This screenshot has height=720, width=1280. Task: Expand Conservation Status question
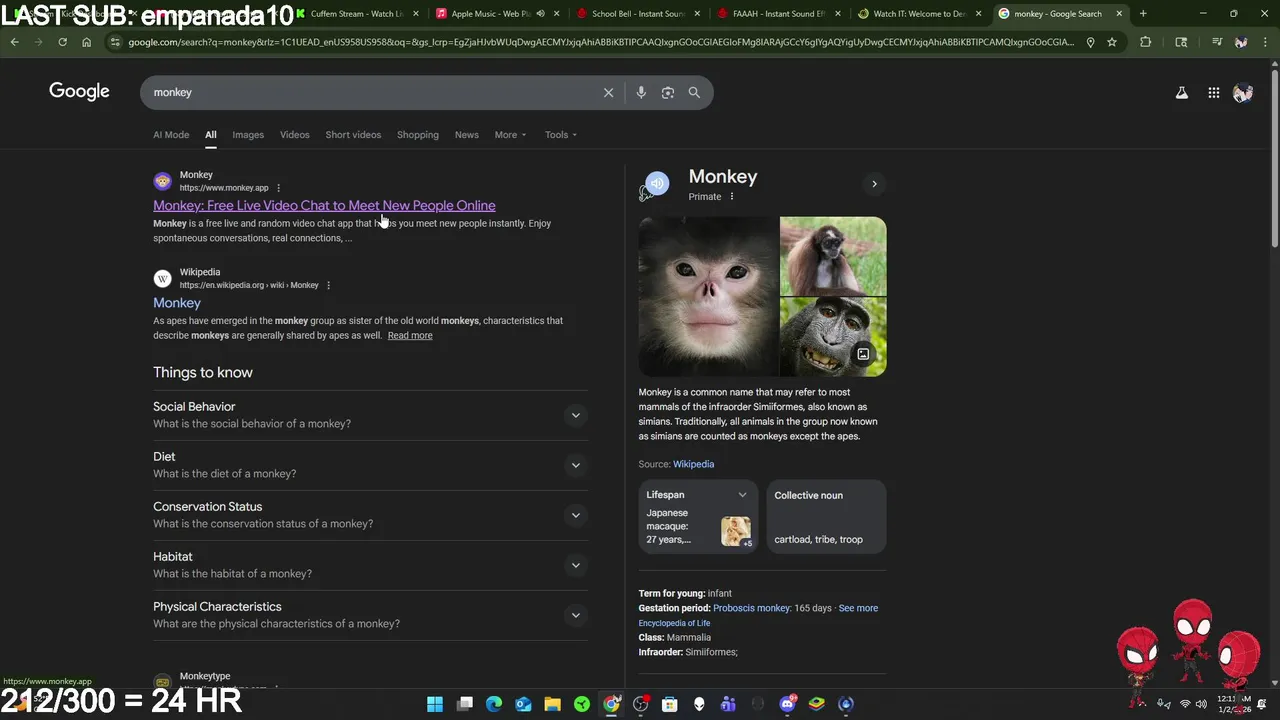575,515
